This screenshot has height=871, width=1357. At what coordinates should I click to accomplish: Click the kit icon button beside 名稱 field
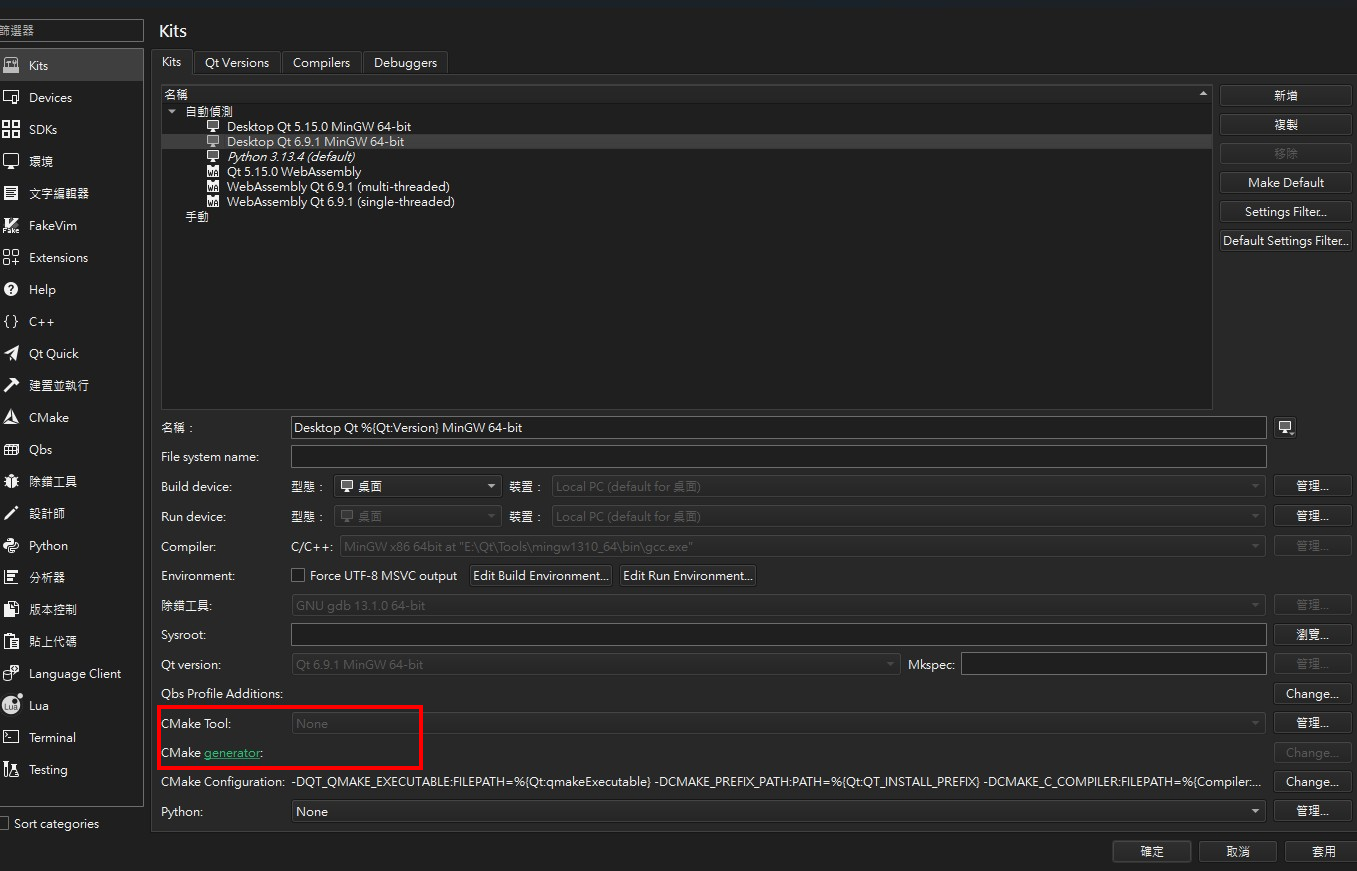coord(1286,427)
